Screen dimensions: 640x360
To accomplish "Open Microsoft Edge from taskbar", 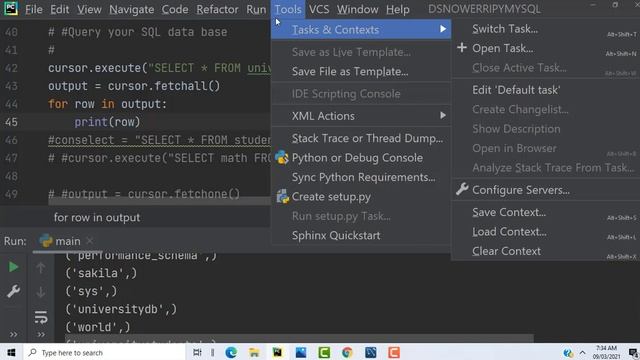I will click(231, 352).
